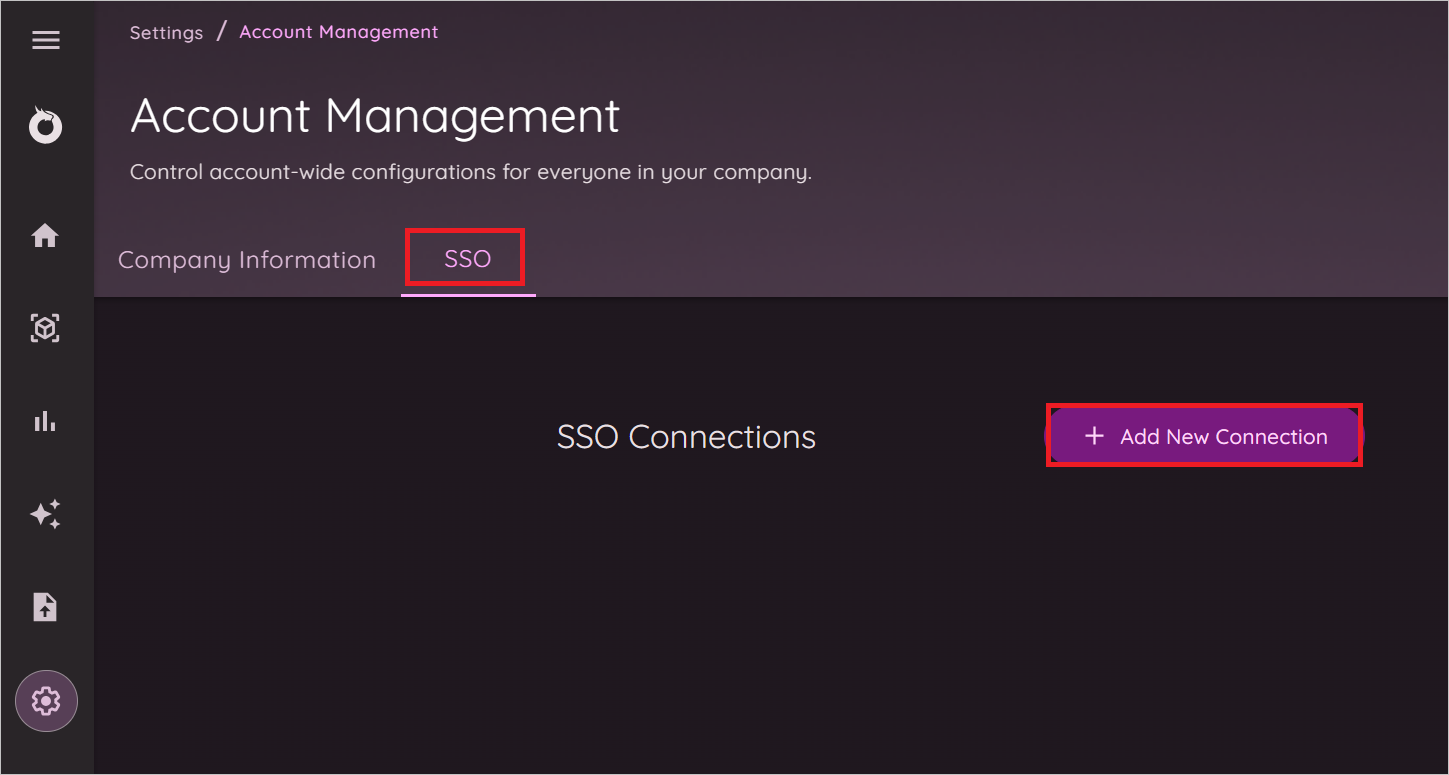Open the document upload section in sidebar
The width and height of the screenshot is (1449, 775).
coord(45,606)
